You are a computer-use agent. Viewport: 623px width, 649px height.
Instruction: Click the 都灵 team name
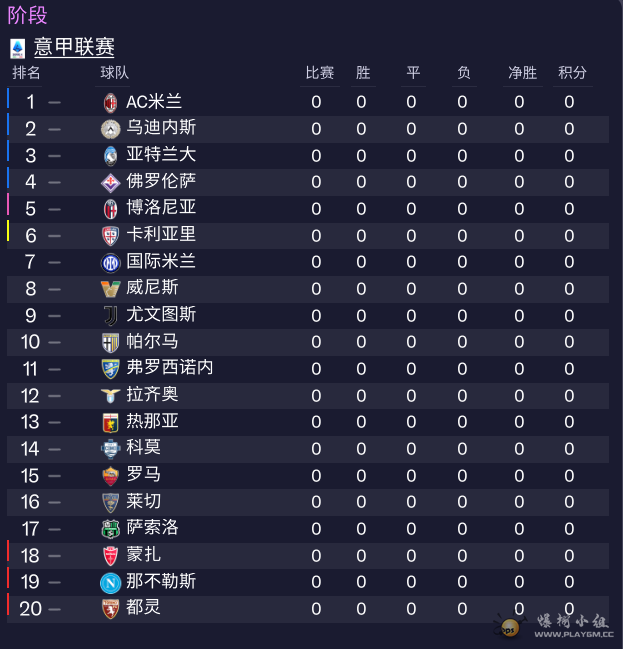143,608
